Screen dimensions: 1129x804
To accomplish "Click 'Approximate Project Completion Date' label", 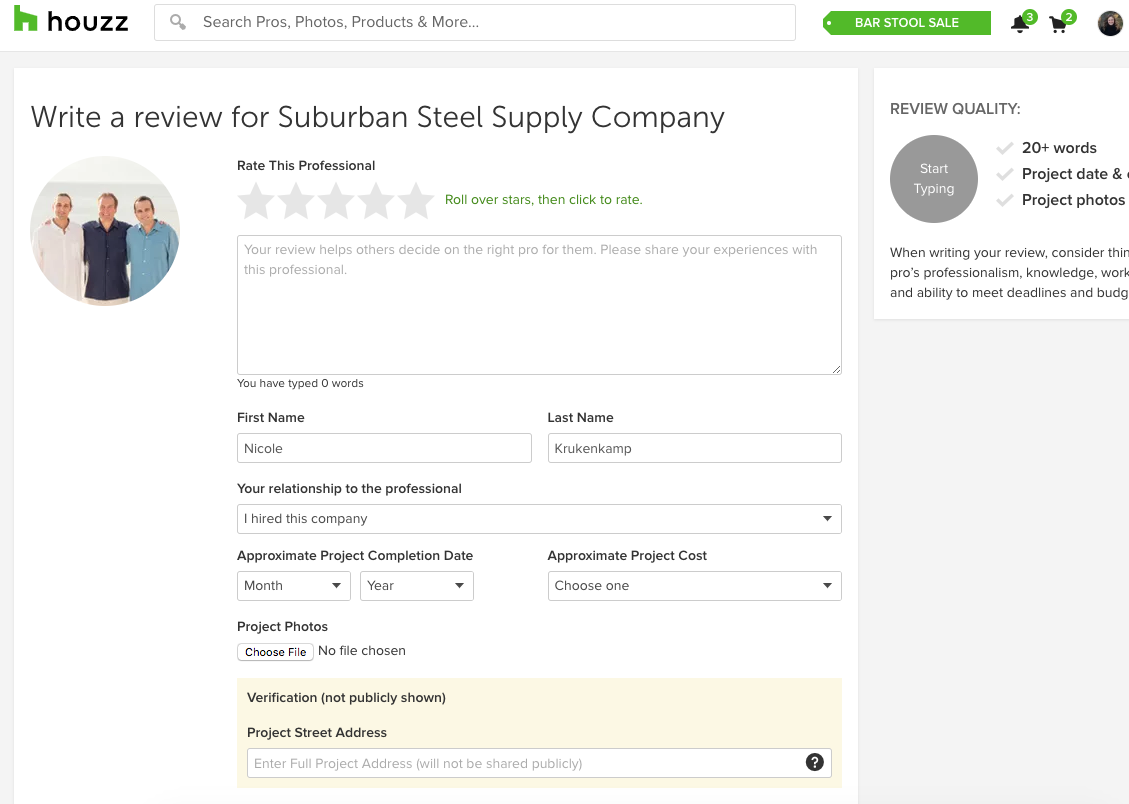I will point(355,556).
